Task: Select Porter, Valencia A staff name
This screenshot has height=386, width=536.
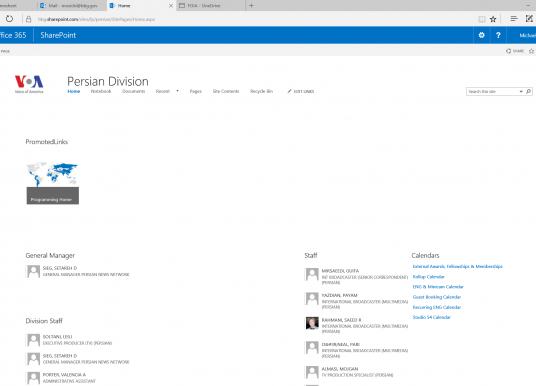Action: (x=64, y=375)
